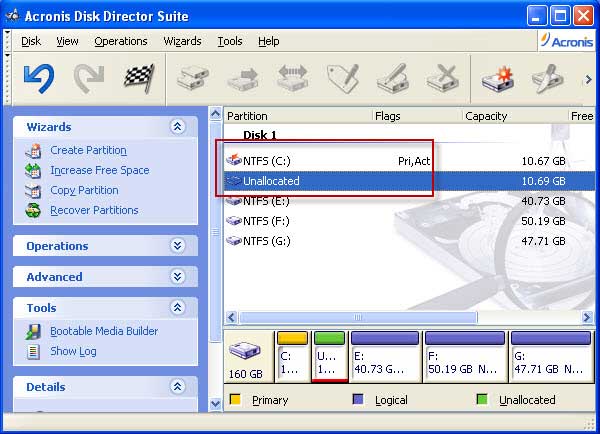Select the E: 40.73 GB partition block

coord(385,357)
